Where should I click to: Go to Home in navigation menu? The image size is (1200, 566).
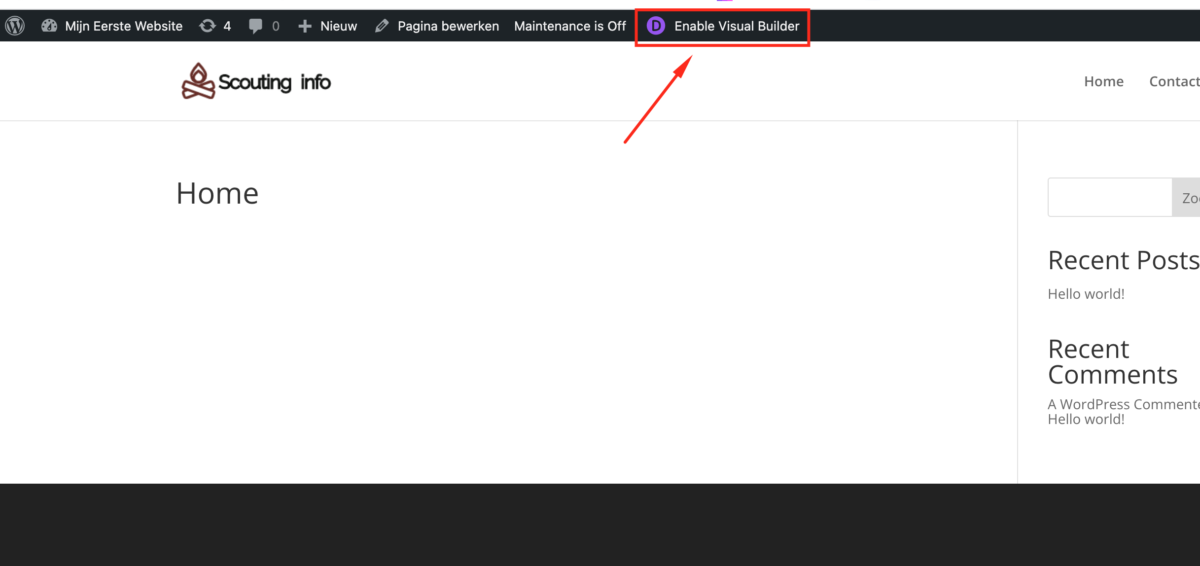(1104, 82)
